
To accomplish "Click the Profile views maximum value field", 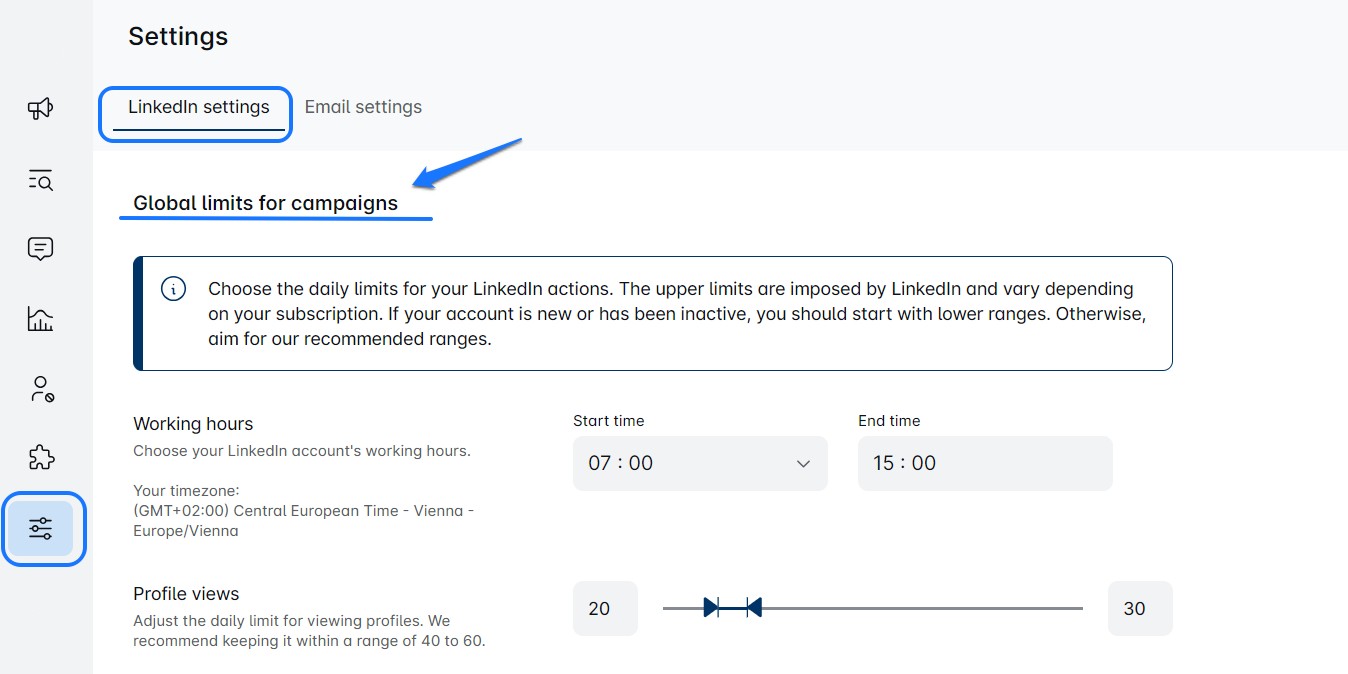I will (x=1139, y=608).
